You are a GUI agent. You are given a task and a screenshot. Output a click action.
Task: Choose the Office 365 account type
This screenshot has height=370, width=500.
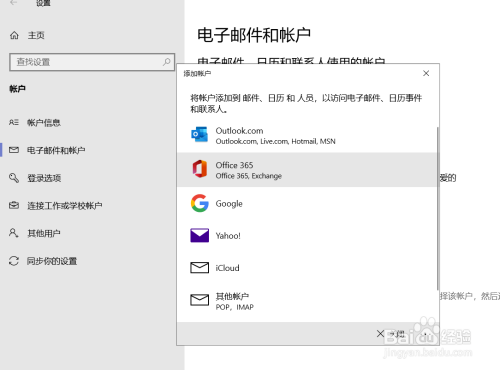tap(307, 170)
